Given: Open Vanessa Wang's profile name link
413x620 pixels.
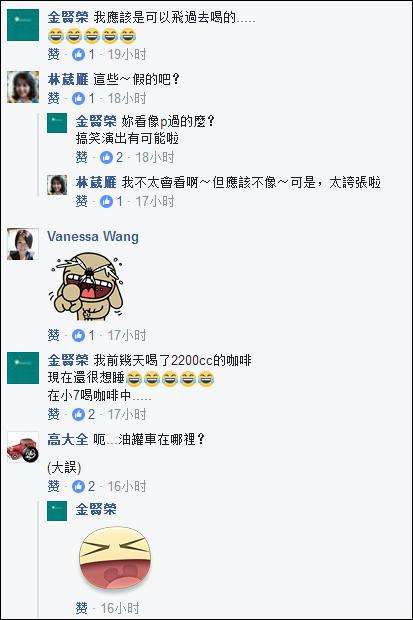Looking at the screenshot, I should pyautogui.click(x=93, y=236).
